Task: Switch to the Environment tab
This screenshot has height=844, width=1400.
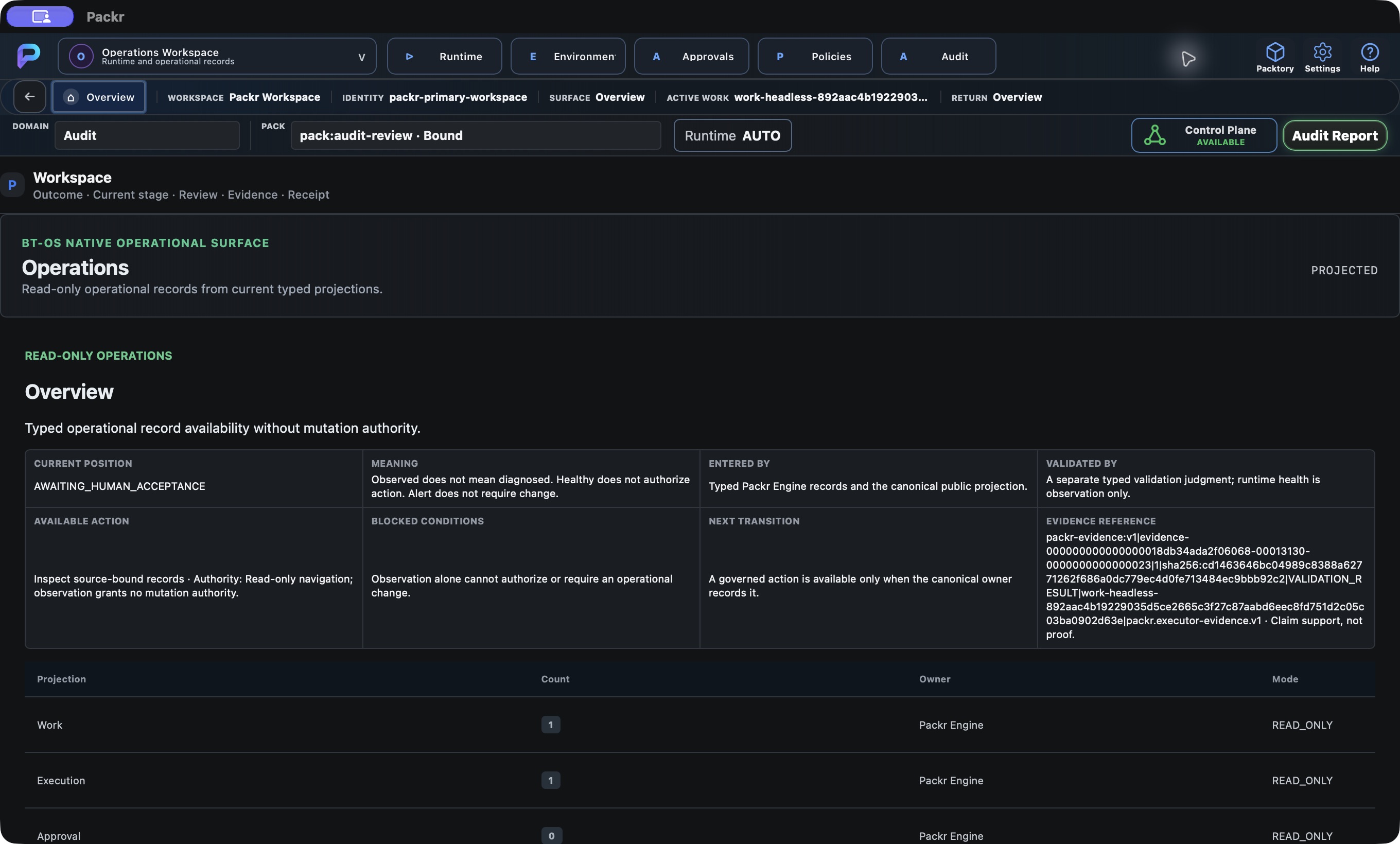Action: pos(568,56)
